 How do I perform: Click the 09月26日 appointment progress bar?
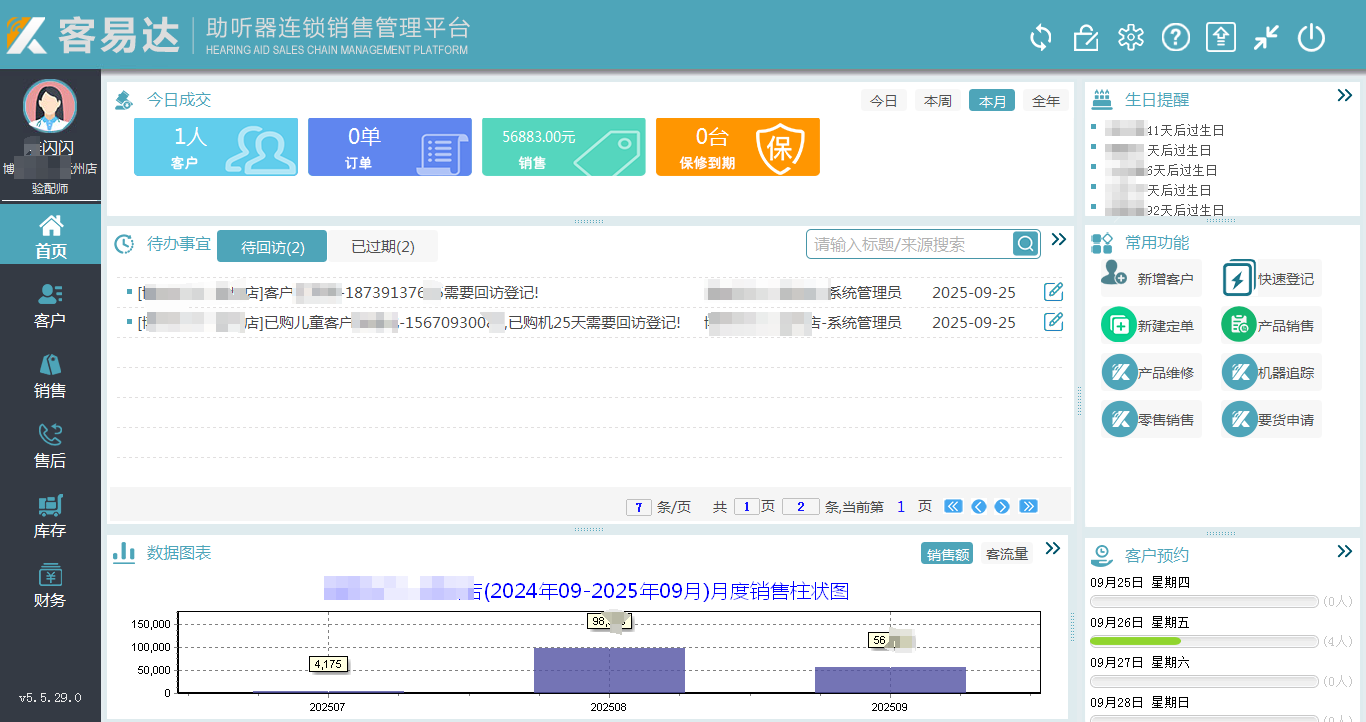coord(1203,641)
